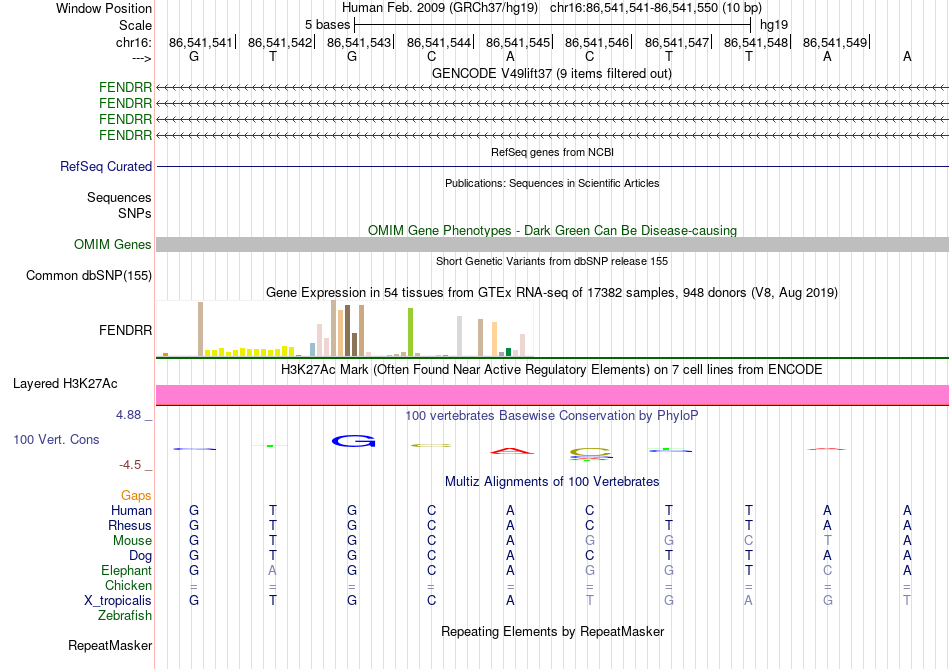Screen dimensions: 950x669
Task: Click the gray A in X_tropicalis row
Action: pos(748,601)
